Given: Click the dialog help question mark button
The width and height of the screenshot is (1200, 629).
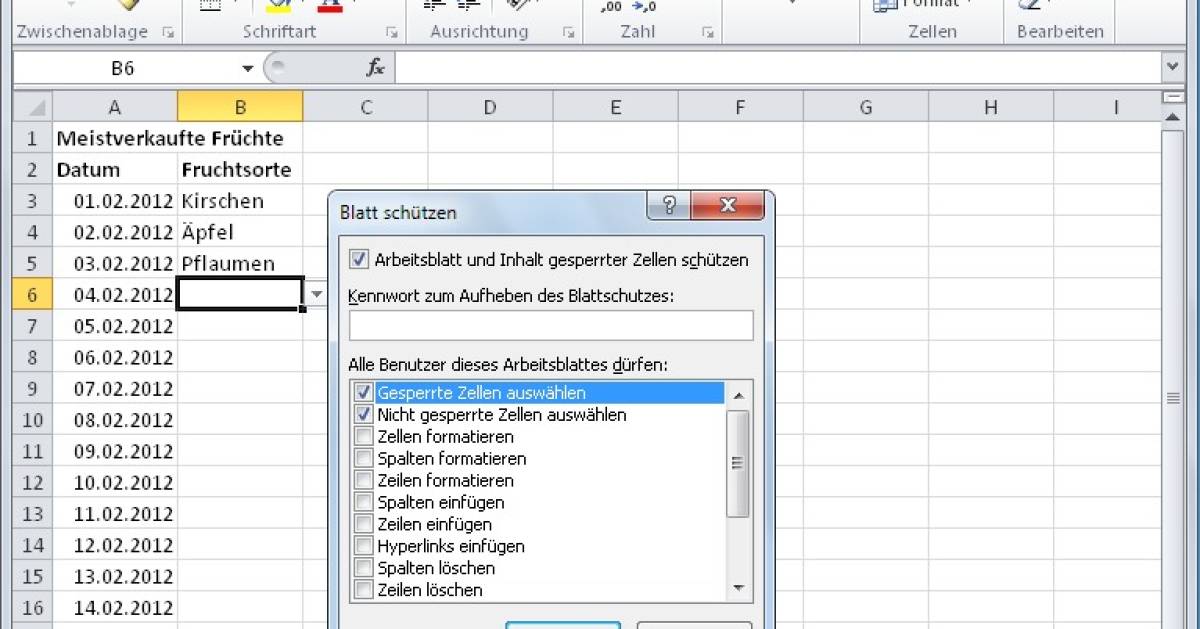Looking at the screenshot, I should click(667, 205).
